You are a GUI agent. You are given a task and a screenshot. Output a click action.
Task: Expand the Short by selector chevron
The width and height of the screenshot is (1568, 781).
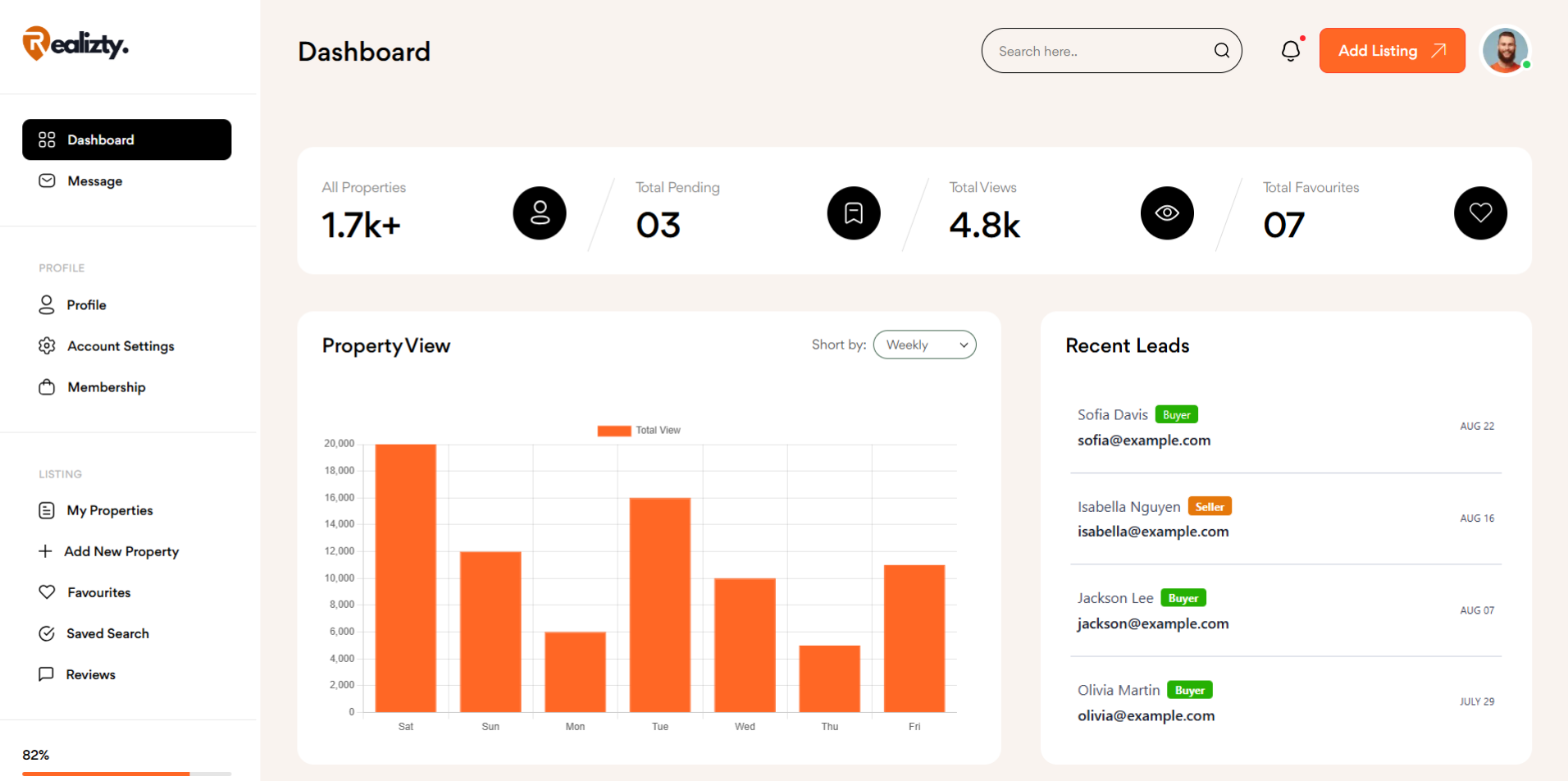pyautogui.click(x=964, y=345)
